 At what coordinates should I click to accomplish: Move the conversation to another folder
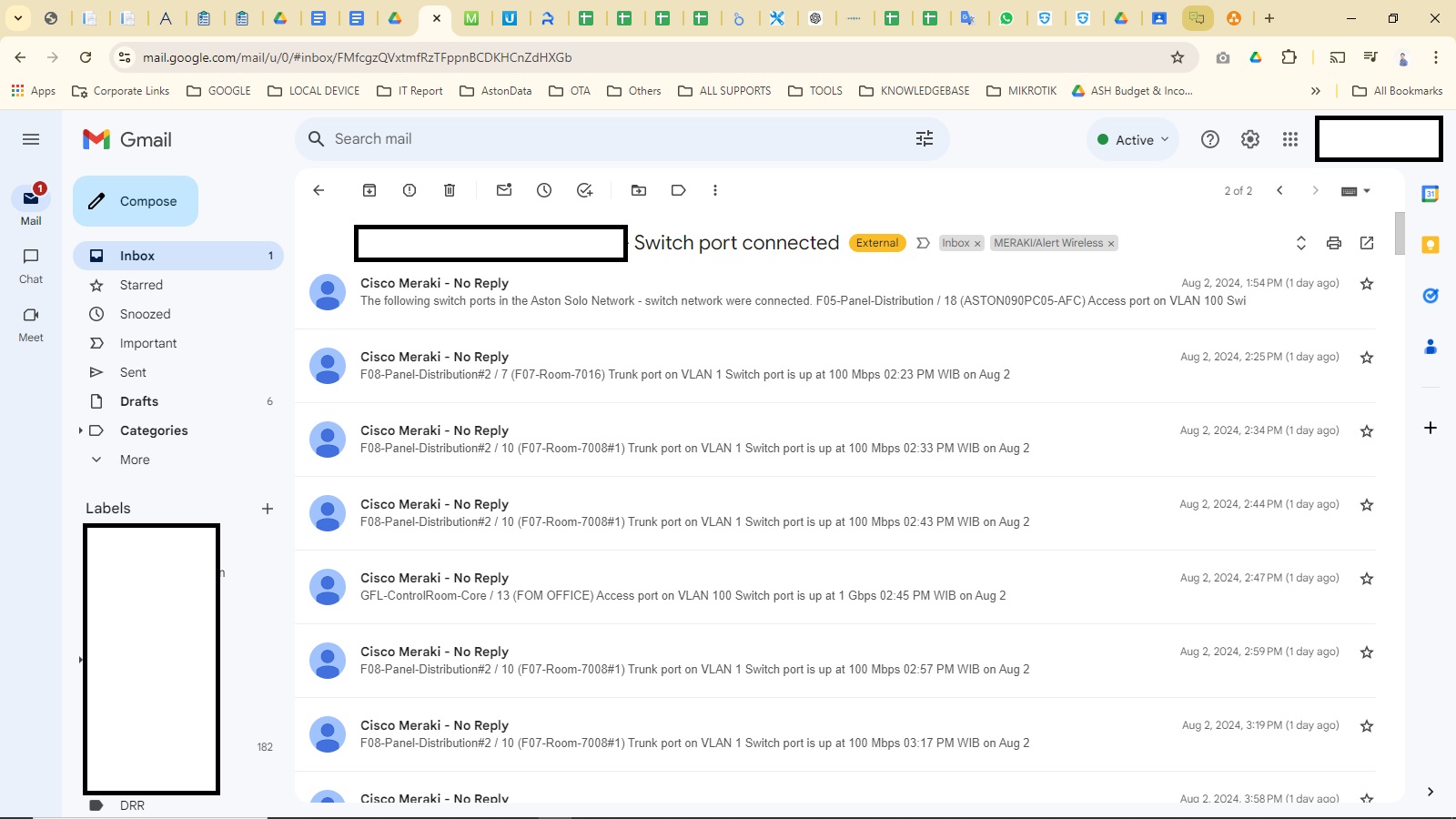pos(638,190)
